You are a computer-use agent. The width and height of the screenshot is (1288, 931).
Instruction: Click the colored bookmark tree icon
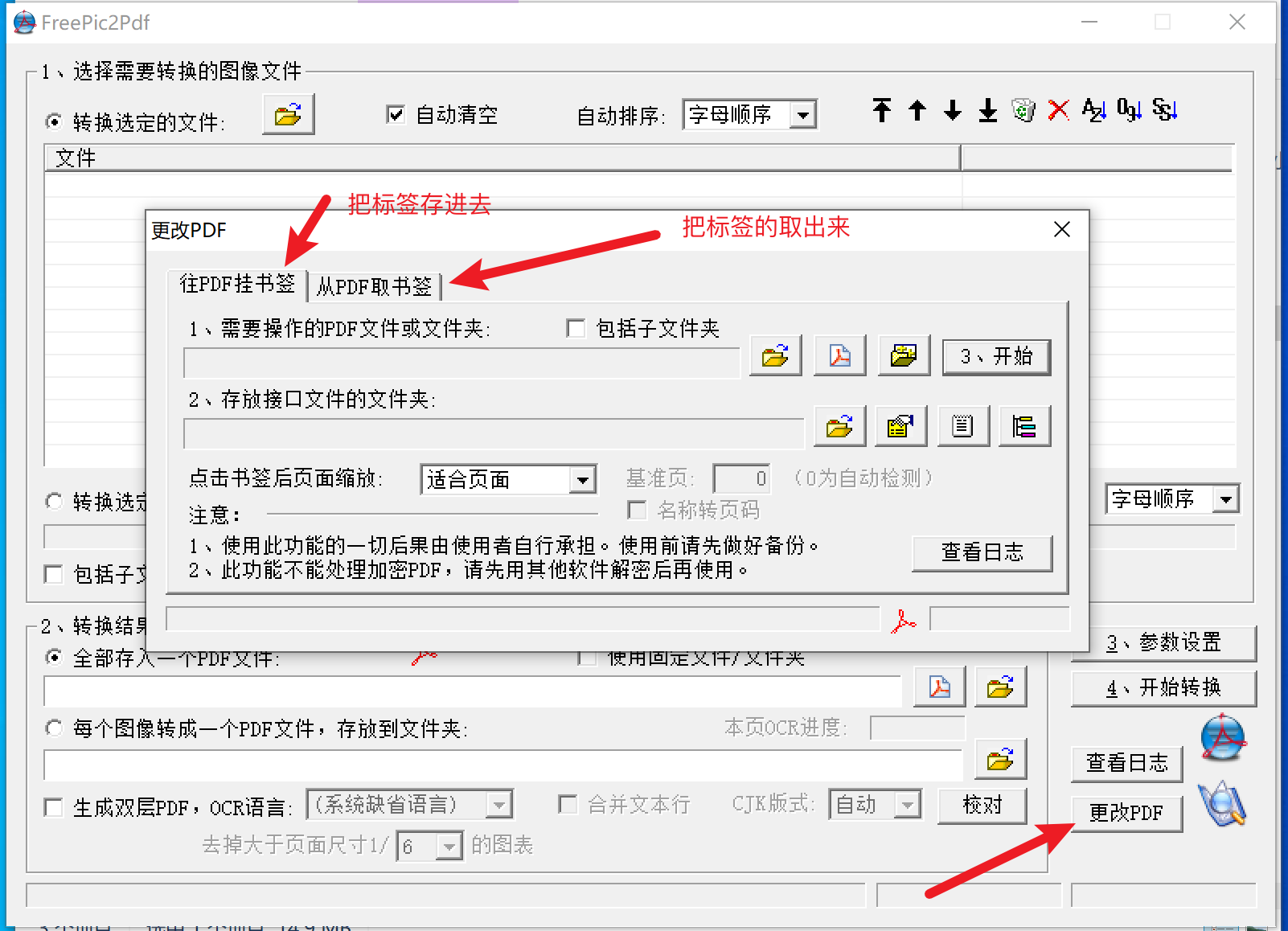(1024, 426)
